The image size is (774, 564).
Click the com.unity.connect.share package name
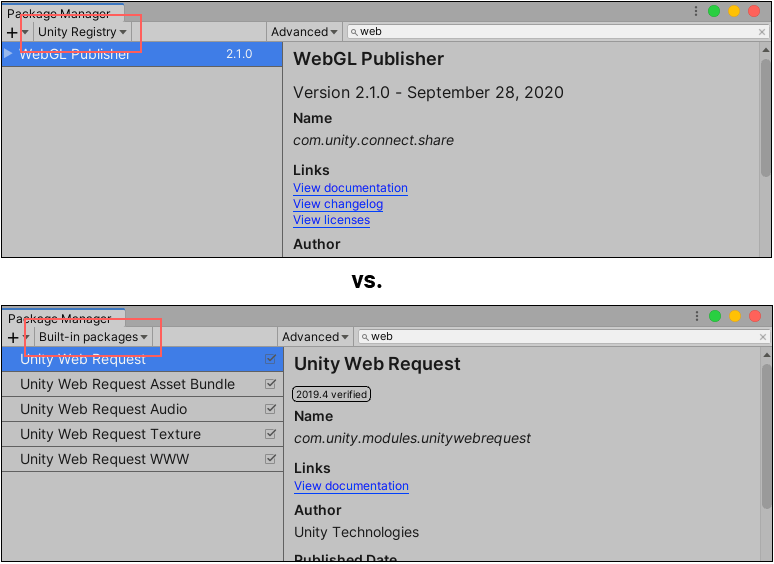[373, 141]
